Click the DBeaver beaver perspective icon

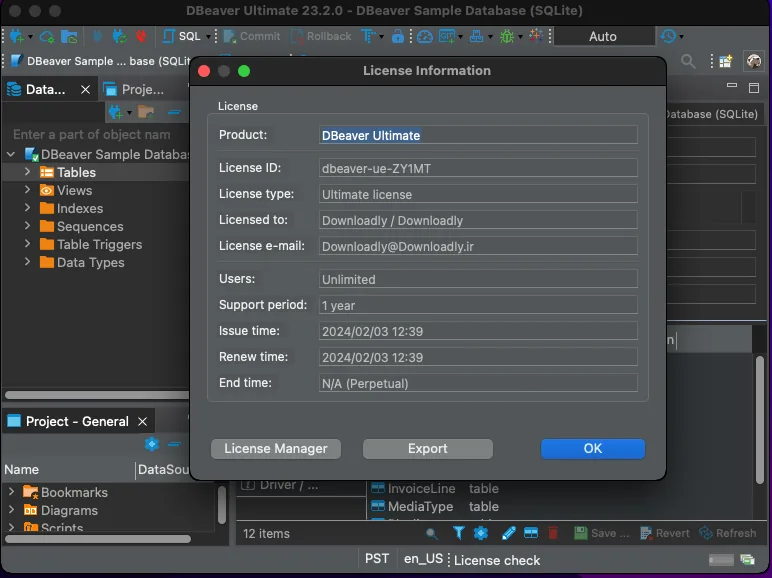754,61
